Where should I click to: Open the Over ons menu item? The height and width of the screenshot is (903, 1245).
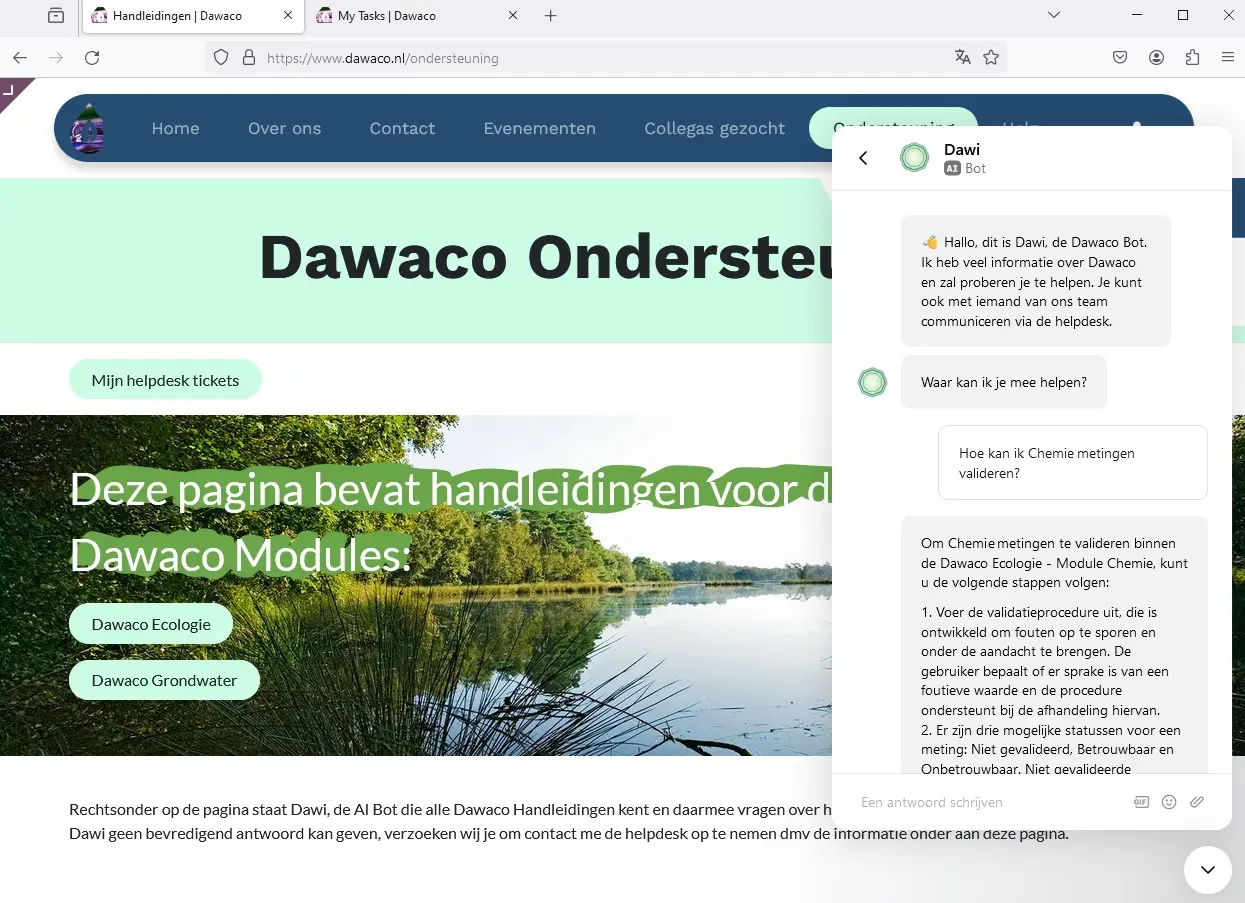[x=285, y=128]
